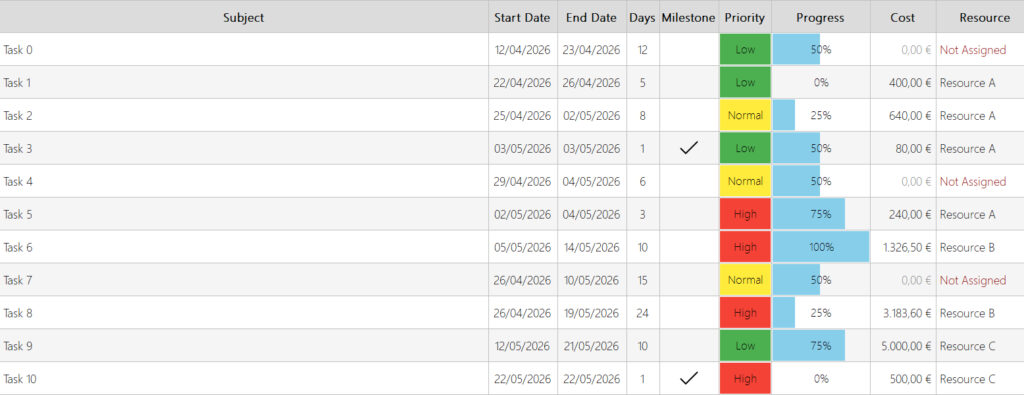This screenshot has width=1024, height=395.
Task: Click the empty milestone cell of Task 5
Action: point(688,214)
